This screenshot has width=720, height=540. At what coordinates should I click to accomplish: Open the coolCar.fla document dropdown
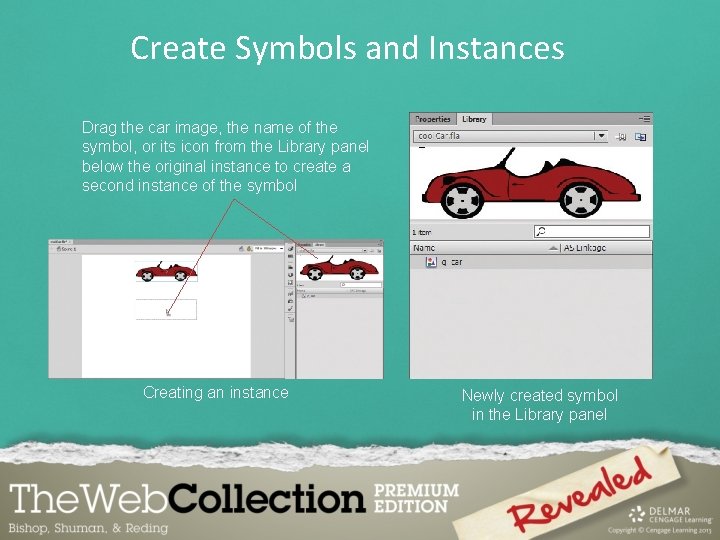coord(510,136)
